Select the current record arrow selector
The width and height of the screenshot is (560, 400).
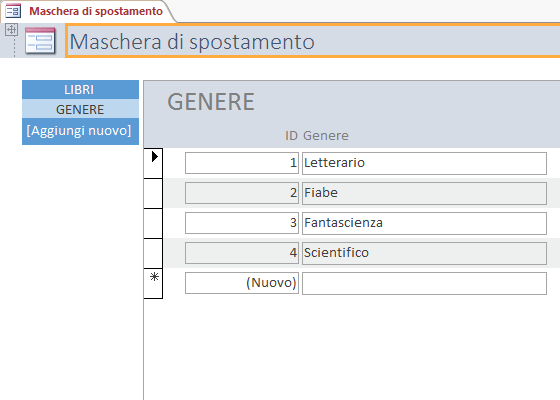point(153,163)
